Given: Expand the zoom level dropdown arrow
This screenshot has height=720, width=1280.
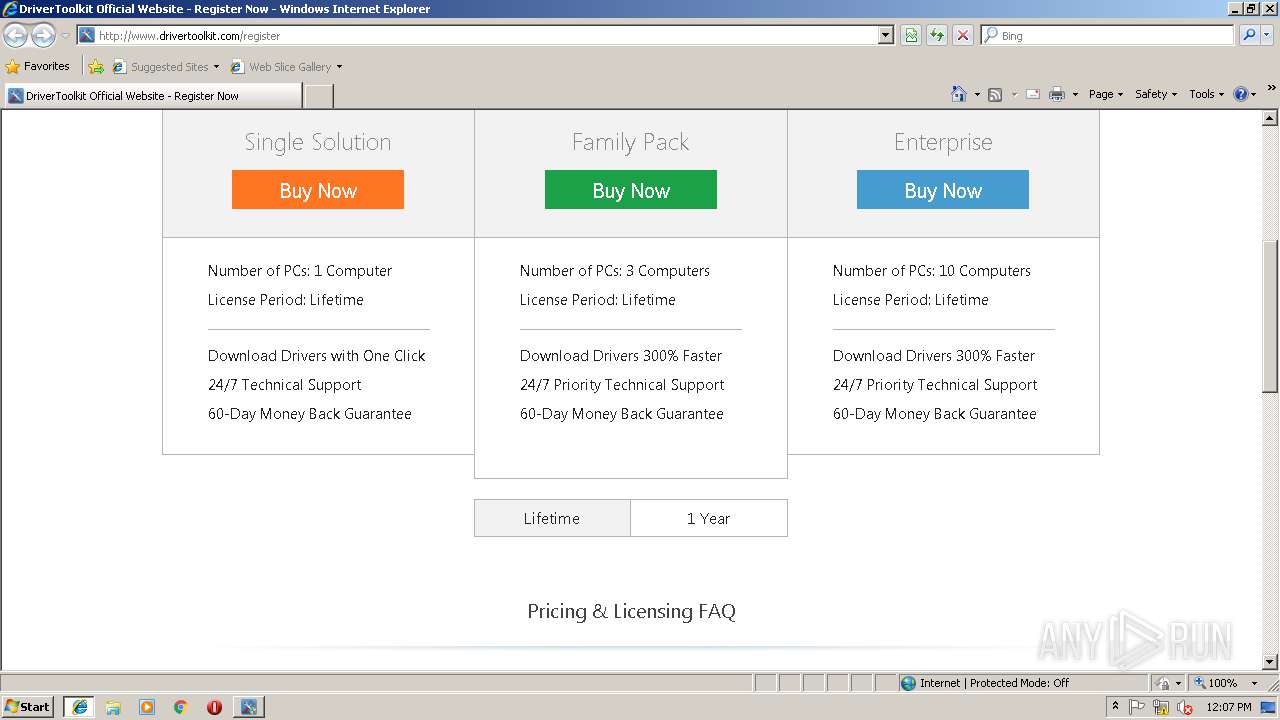Looking at the screenshot, I should pos(1254,683).
